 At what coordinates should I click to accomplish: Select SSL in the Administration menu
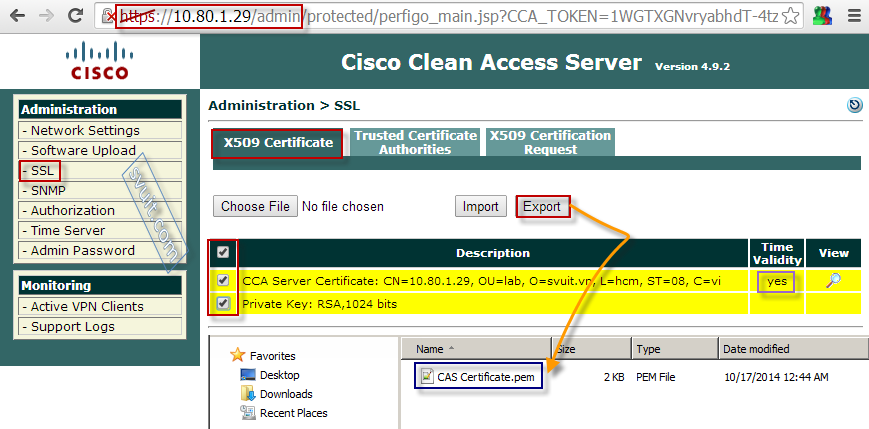tap(42, 171)
